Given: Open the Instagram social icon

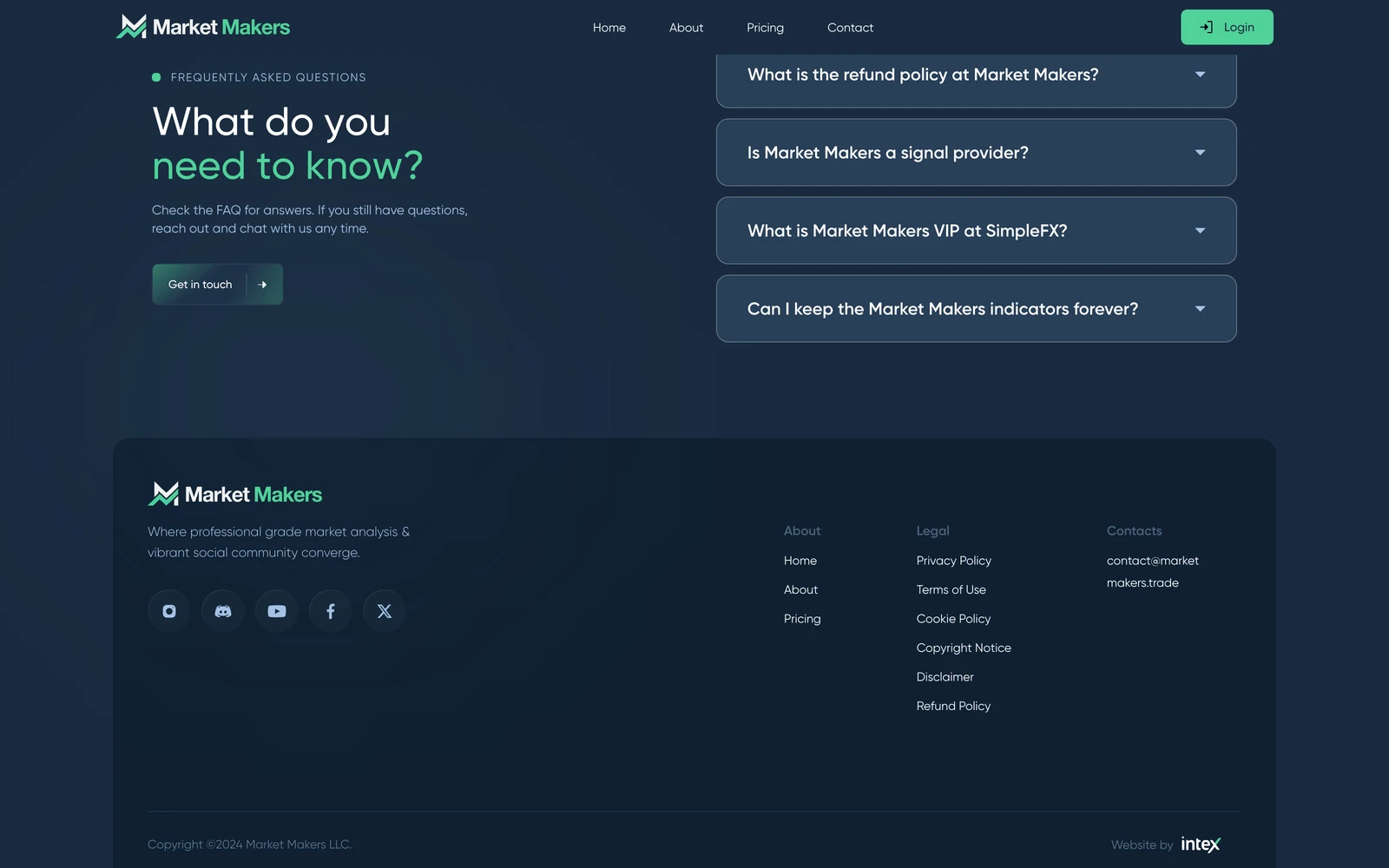Looking at the screenshot, I should 169,611.
